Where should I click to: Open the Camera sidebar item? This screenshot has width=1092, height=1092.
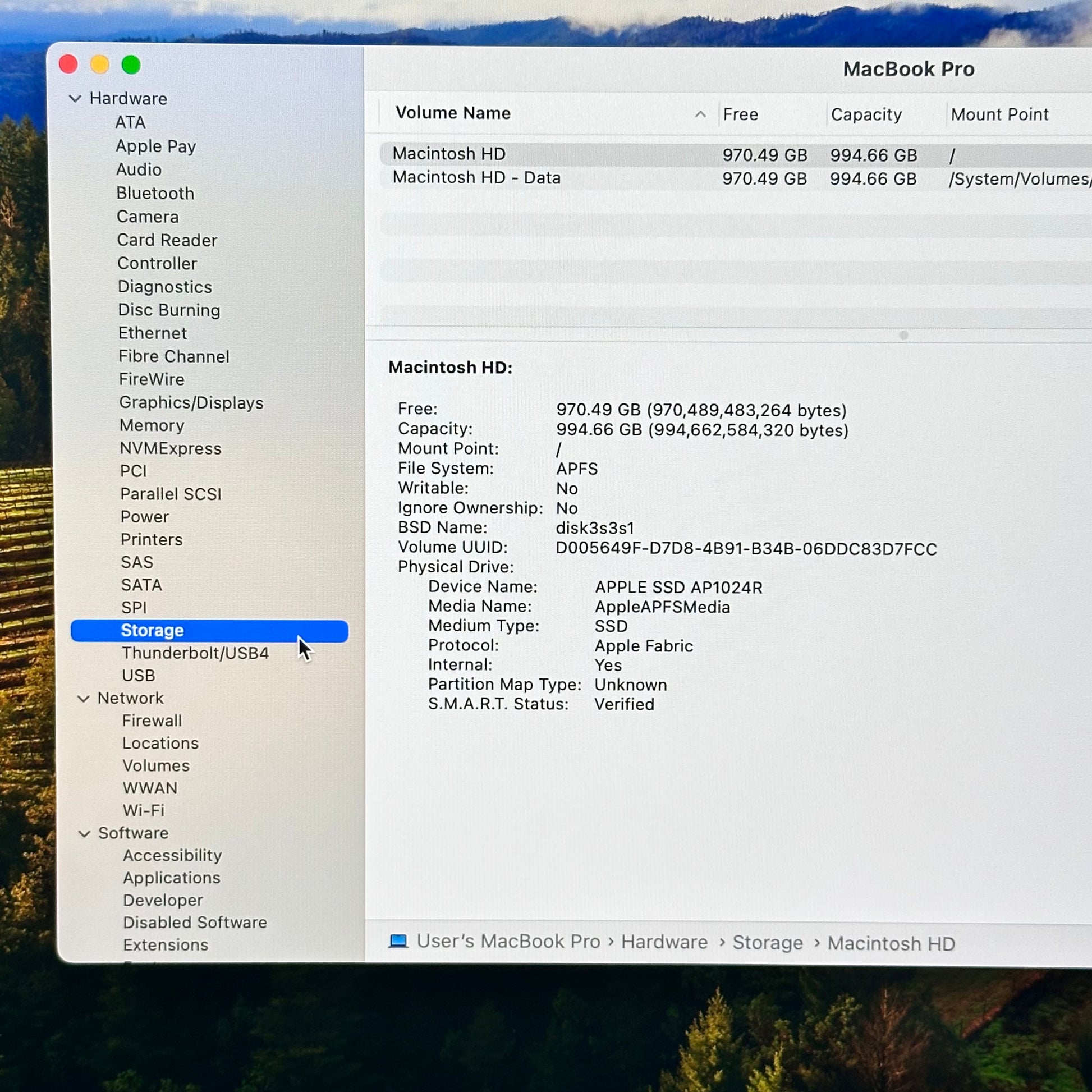pos(148,217)
